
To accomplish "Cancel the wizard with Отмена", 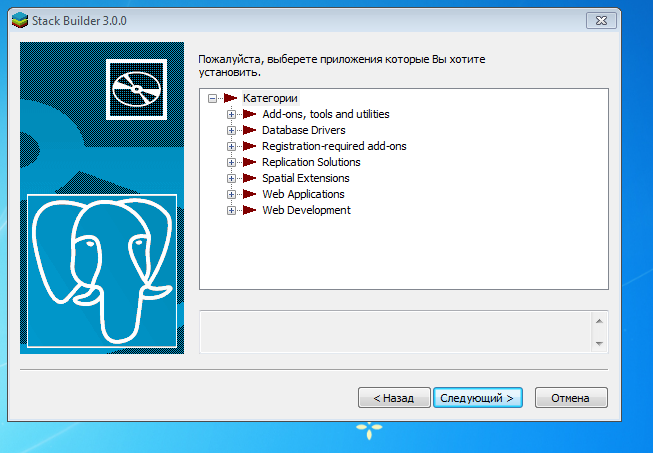I will (571, 398).
